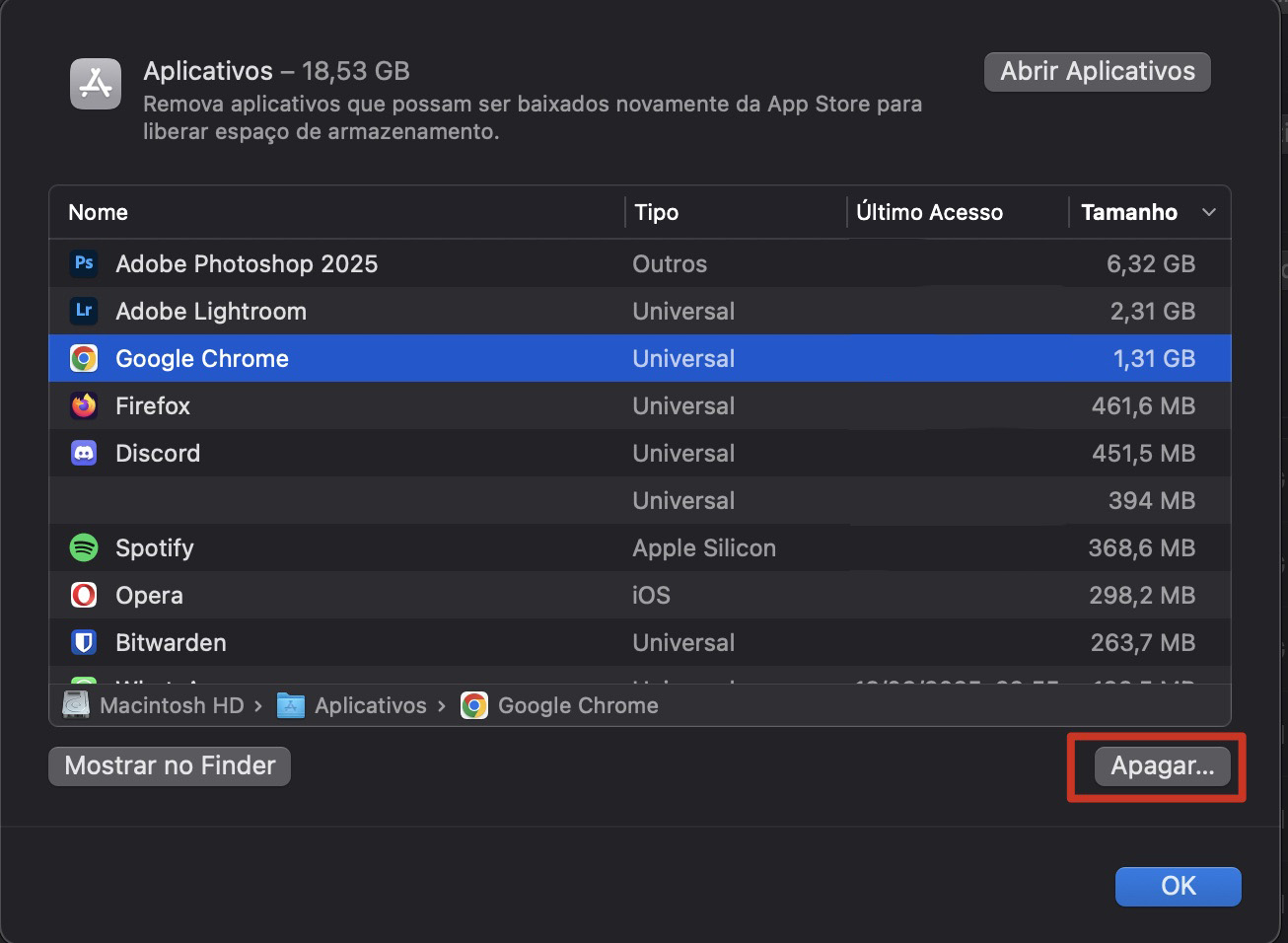Viewport: 1288px width, 943px height.
Task: Click the Discord app icon
Action: pos(84,453)
